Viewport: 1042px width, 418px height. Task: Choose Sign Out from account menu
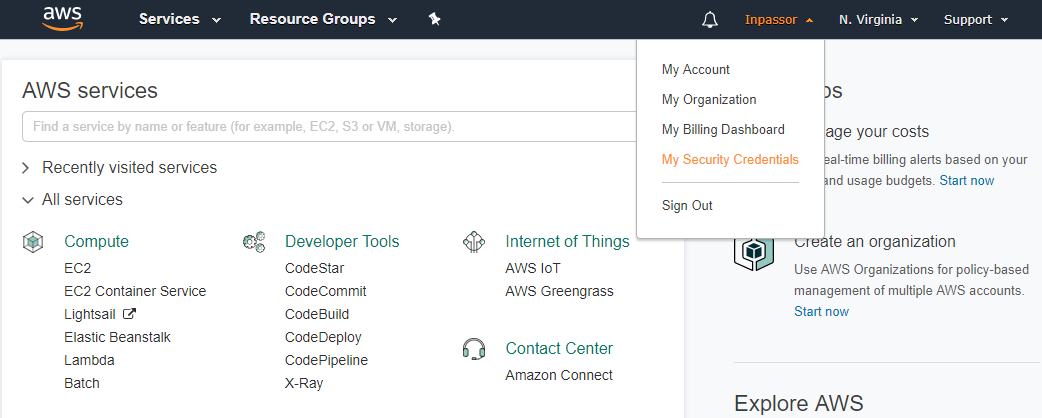pos(687,205)
